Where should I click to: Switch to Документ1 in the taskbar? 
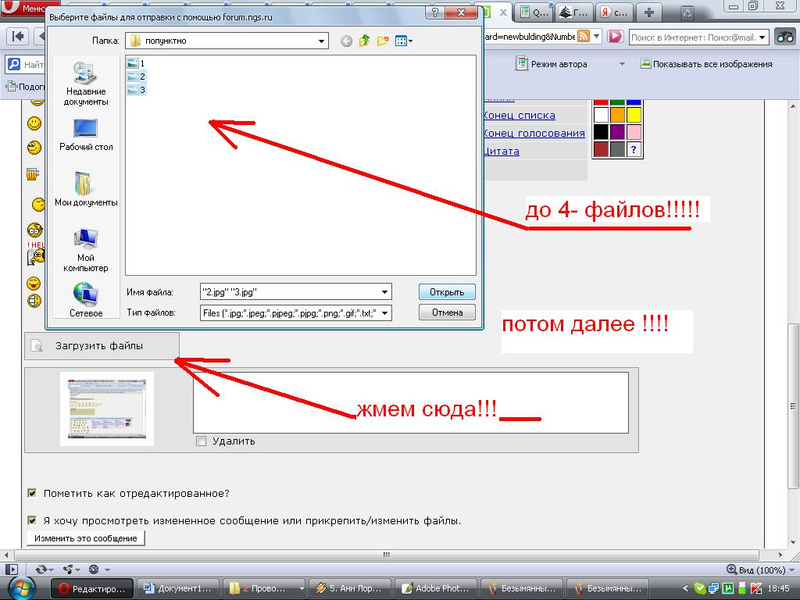(178, 588)
